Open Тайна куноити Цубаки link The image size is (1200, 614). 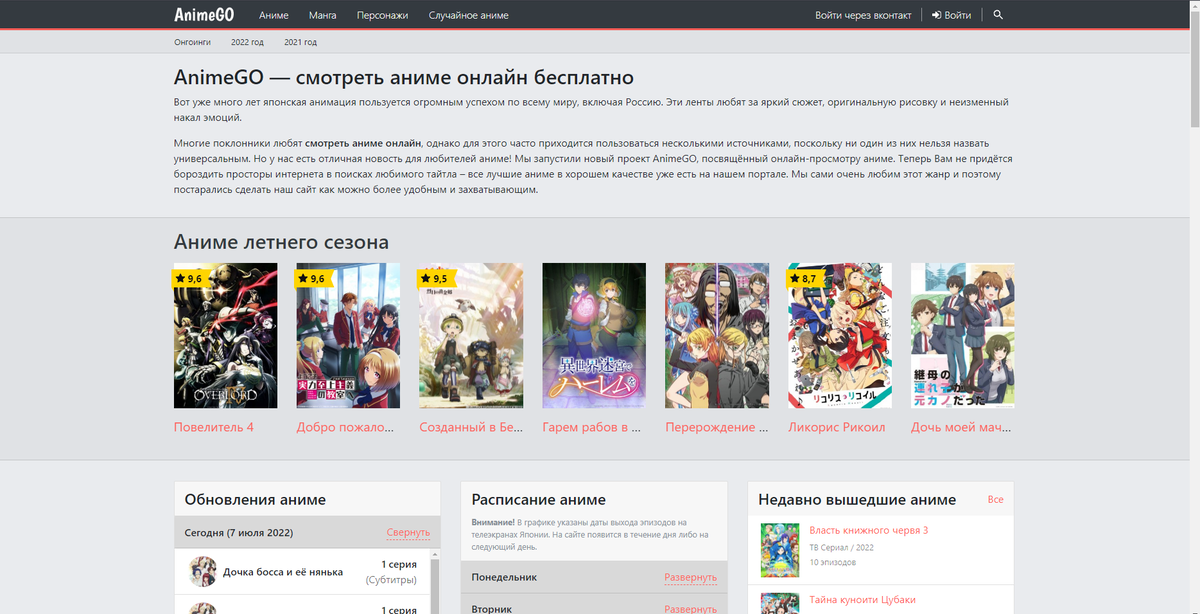(x=862, y=599)
